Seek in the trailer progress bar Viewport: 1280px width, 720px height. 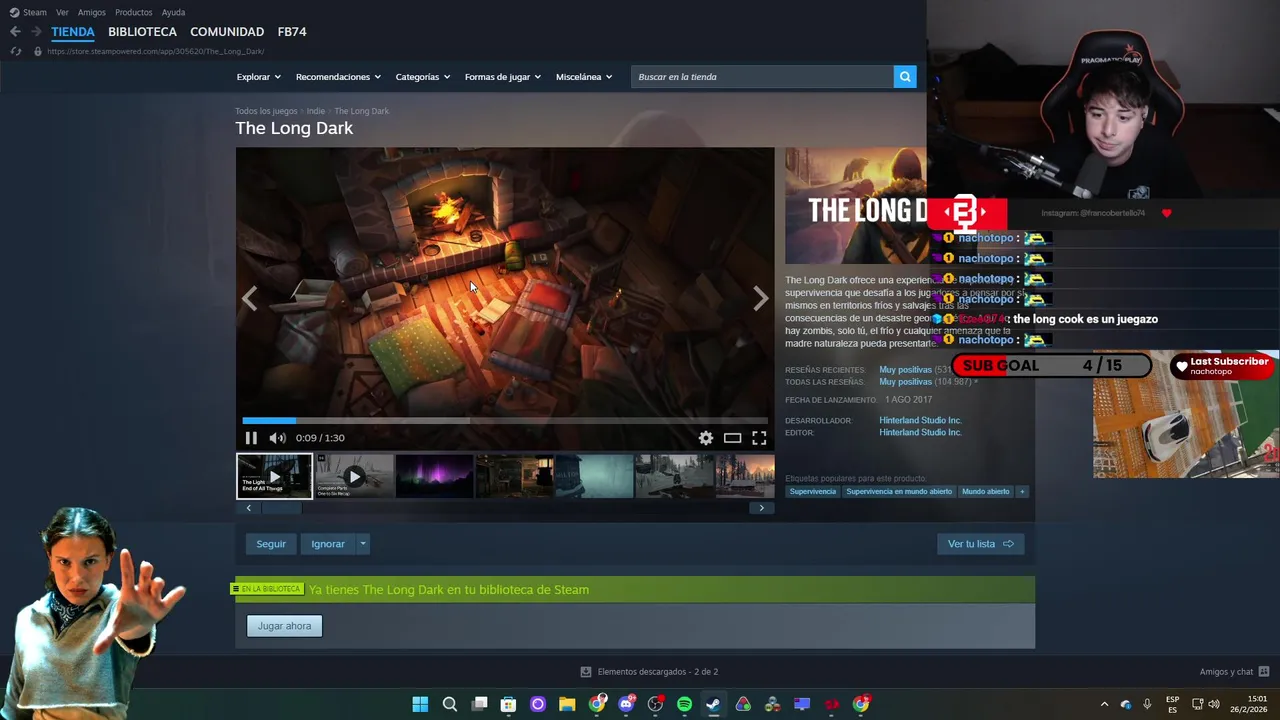tap(505, 420)
